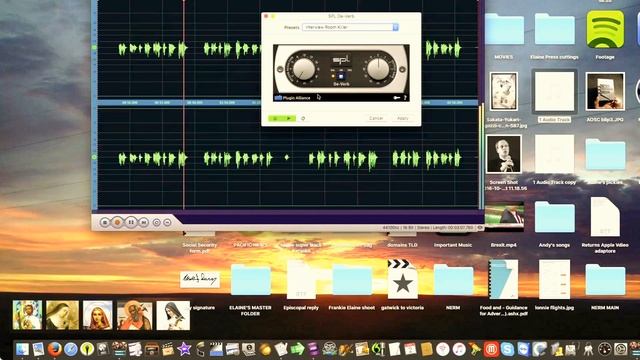This screenshot has height=360, width=640.
Task: Open the plugin help question mark
Action: tap(405, 98)
